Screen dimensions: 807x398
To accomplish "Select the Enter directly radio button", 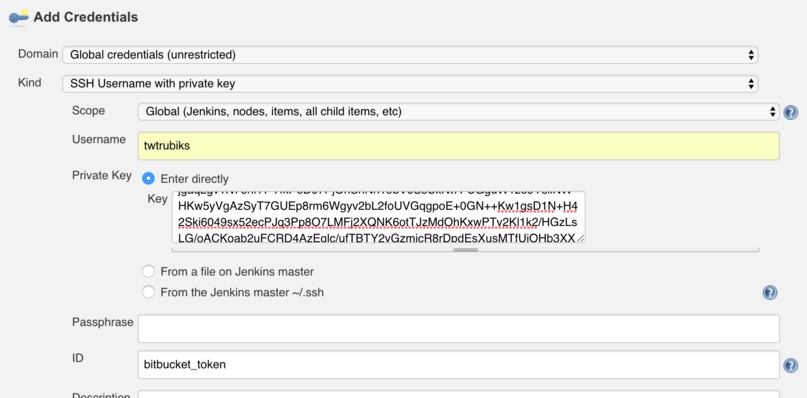I will coord(148,178).
